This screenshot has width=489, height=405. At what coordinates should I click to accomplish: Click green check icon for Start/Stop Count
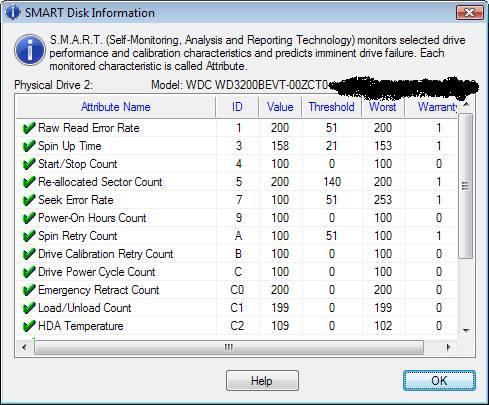29,164
